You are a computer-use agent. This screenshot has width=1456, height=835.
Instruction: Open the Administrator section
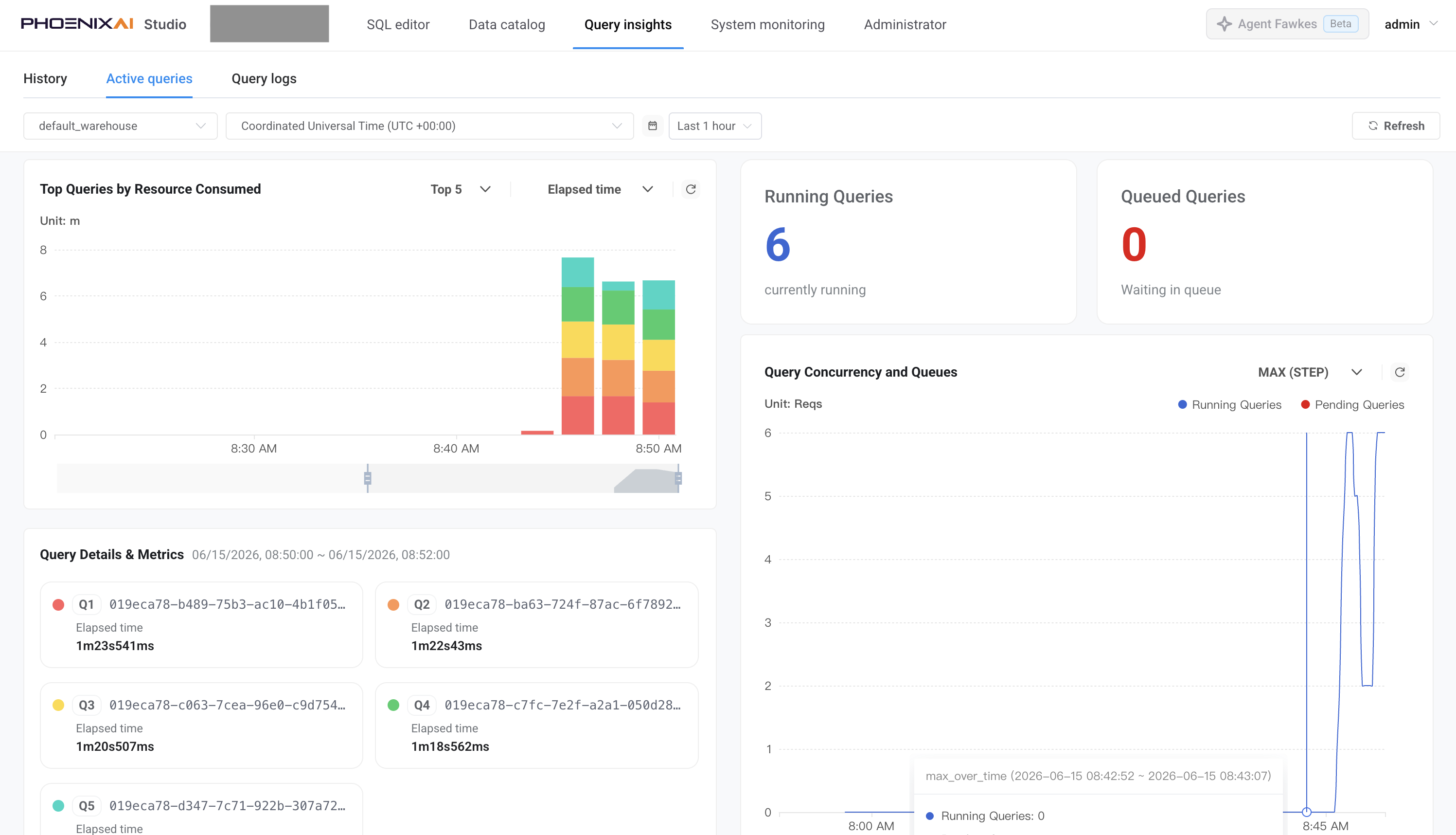(905, 24)
